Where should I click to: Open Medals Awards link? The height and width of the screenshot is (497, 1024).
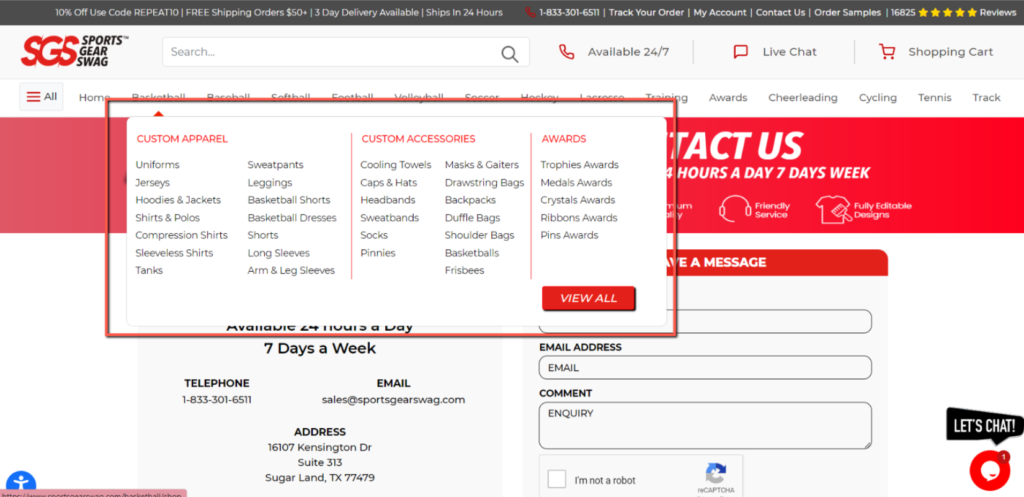point(576,182)
